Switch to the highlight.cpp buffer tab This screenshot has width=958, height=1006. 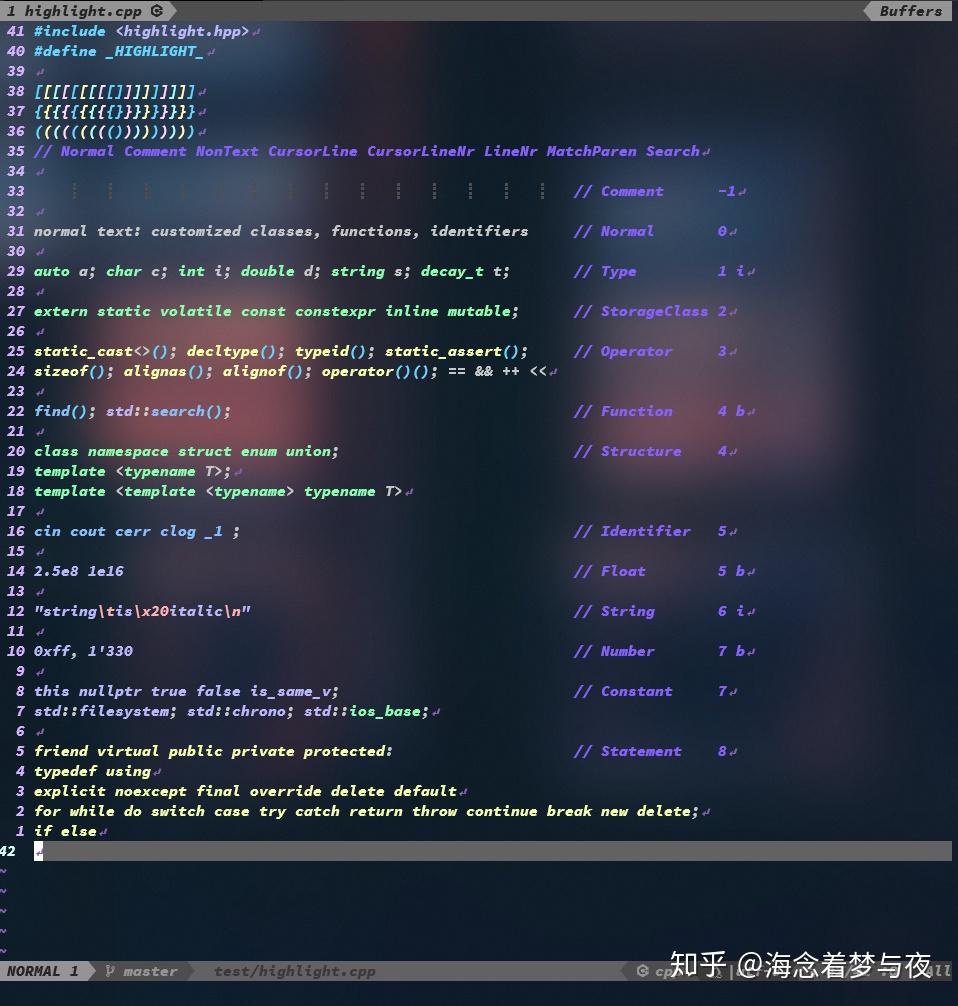click(85, 11)
